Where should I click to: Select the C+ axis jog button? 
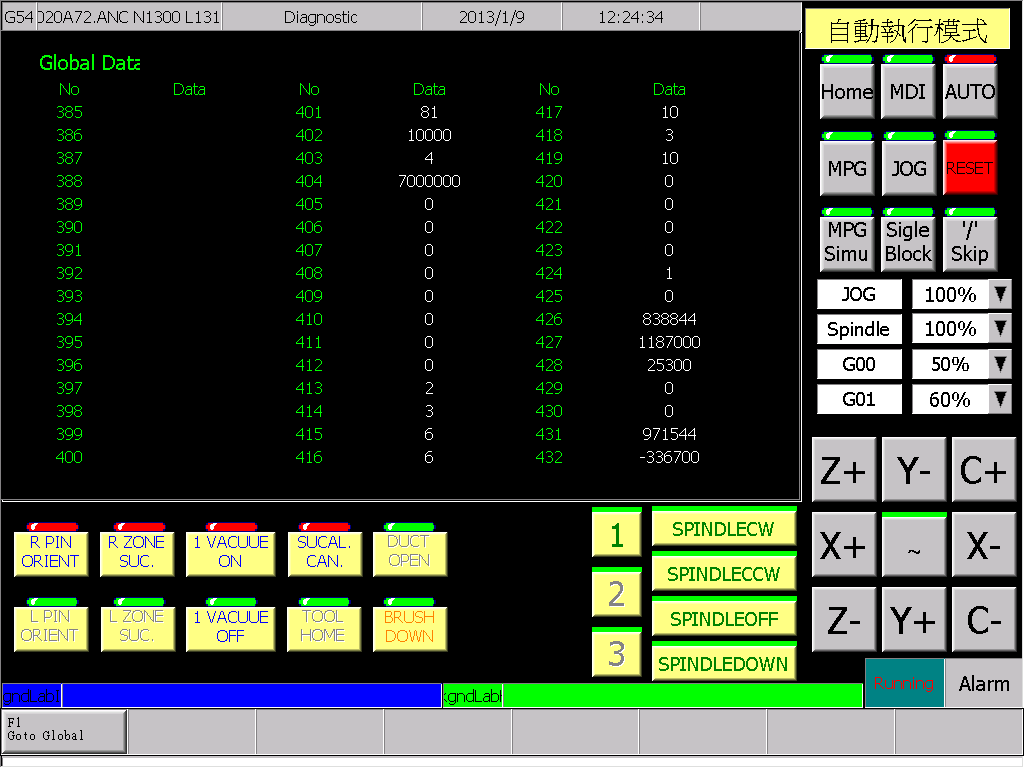[x=984, y=470]
